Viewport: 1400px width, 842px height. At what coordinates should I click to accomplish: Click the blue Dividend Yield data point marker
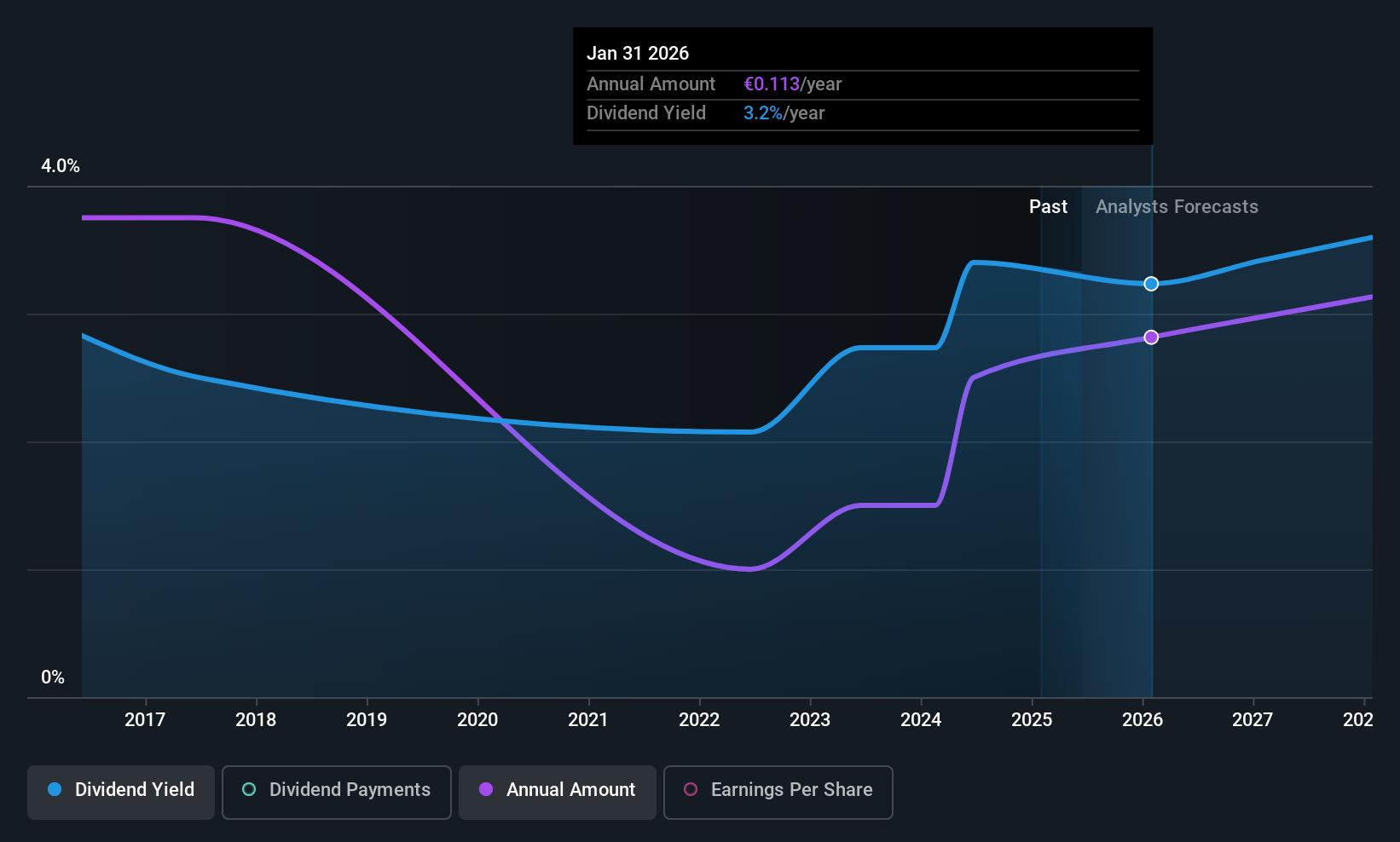point(1151,284)
